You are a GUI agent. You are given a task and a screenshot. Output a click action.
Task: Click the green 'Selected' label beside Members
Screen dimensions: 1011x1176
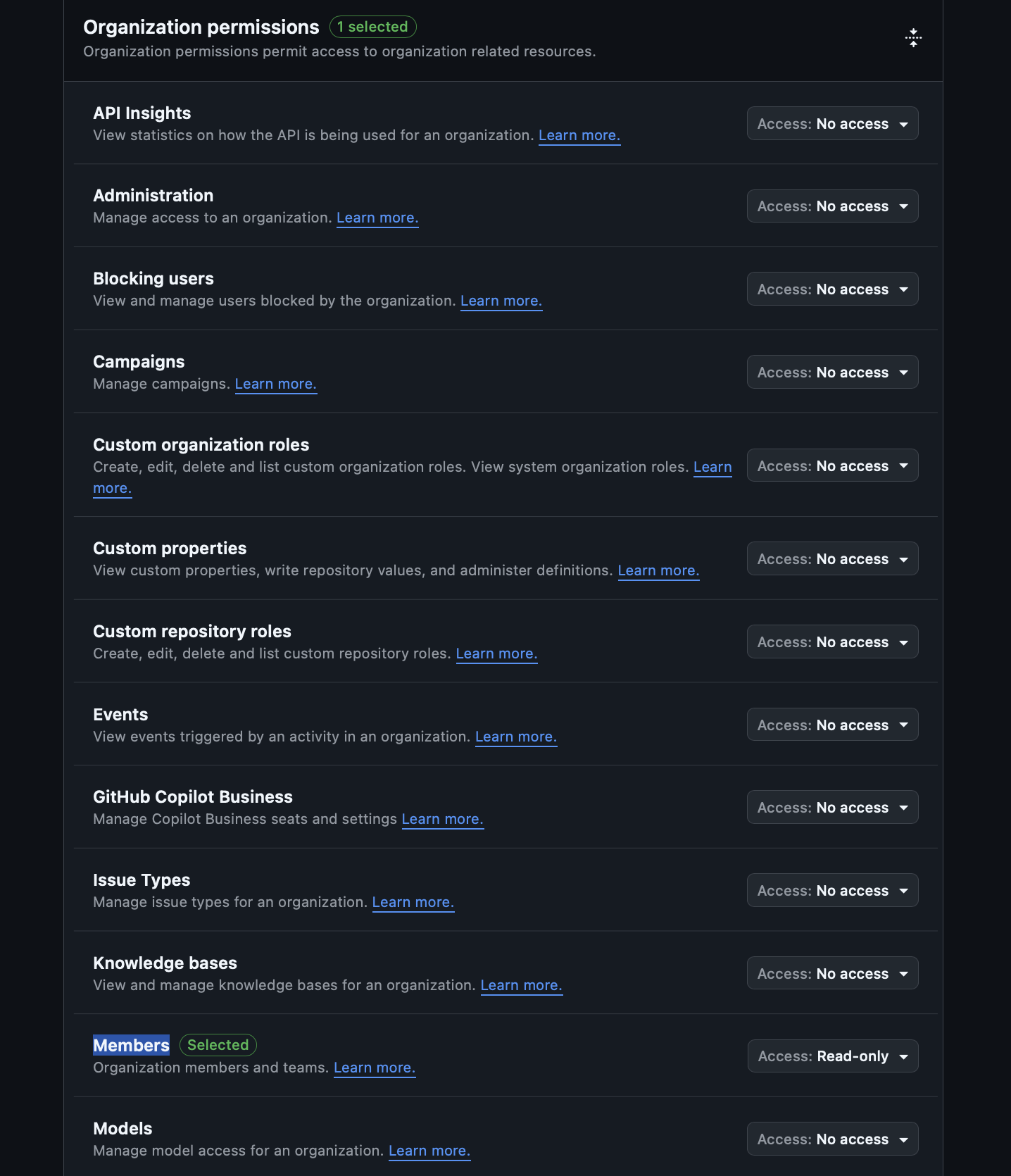tap(218, 1045)
